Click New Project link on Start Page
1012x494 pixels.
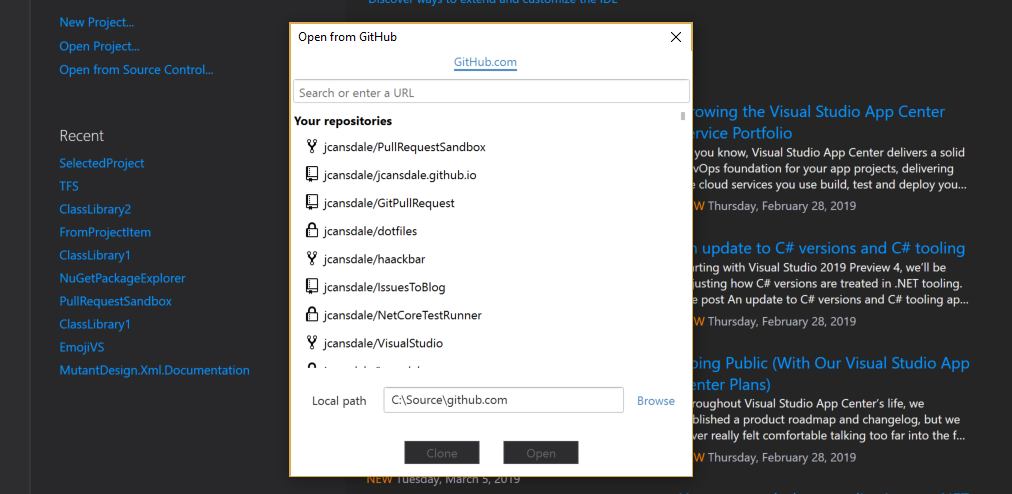97,23
